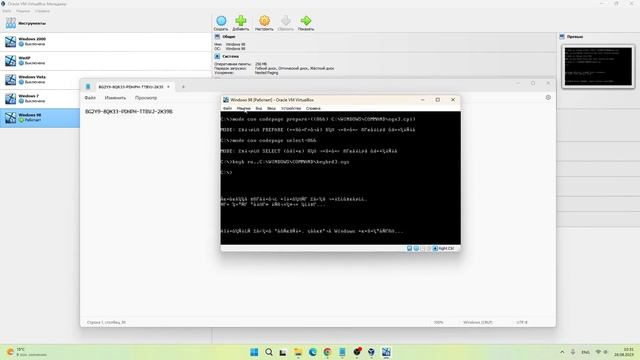Image resolution: width=640 pixels, height=360 pixels.
Task: Open Файл menu in Windows 98 VM window
Action: pyautogui.click(x=227, y=109)
